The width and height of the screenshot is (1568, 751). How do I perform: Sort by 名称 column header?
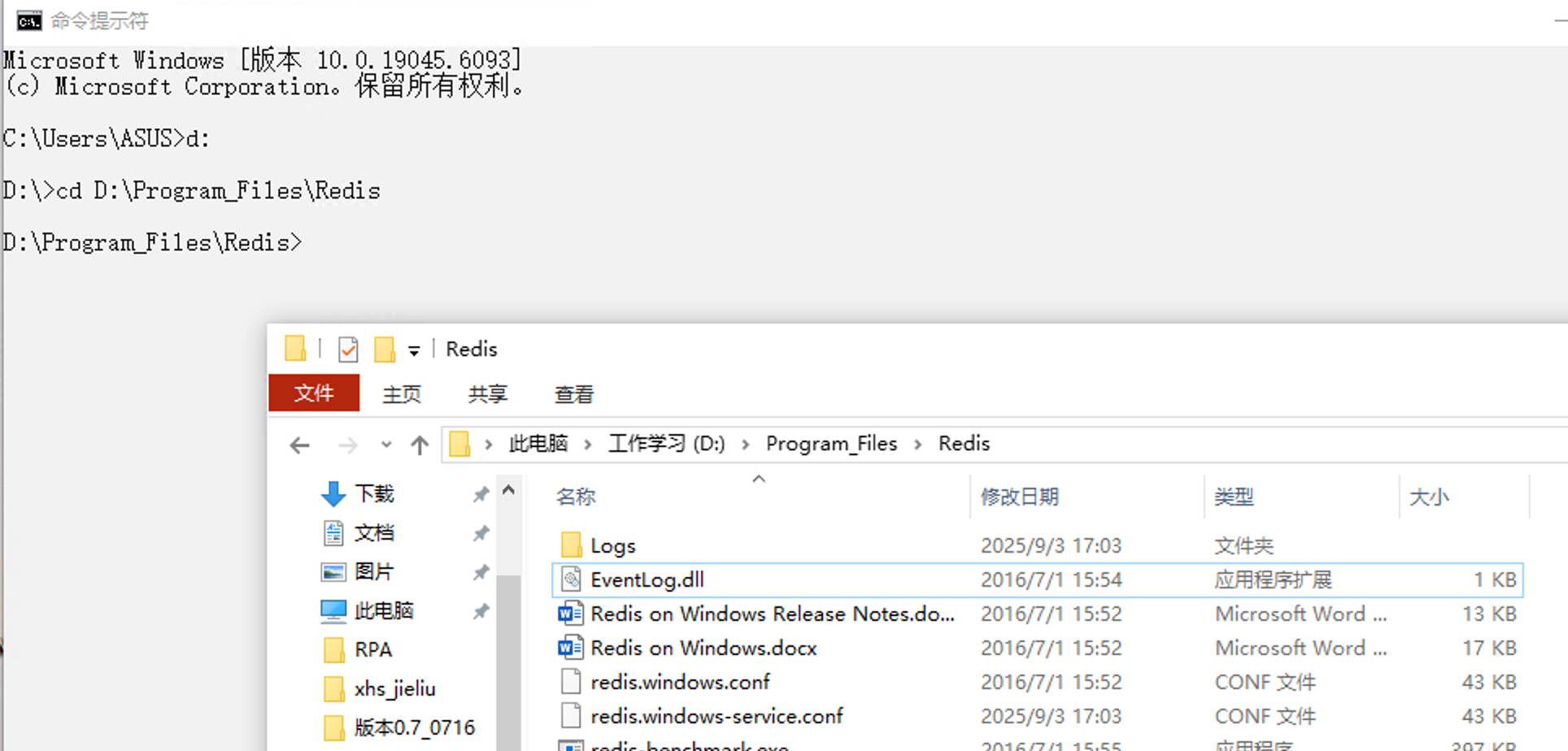[576, 497]
